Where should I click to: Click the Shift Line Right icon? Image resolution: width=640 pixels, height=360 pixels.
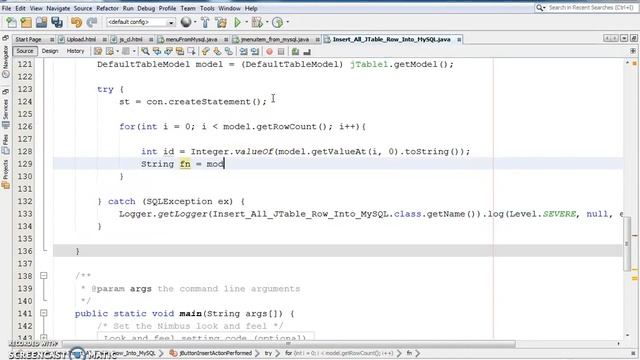click(255, 51)
